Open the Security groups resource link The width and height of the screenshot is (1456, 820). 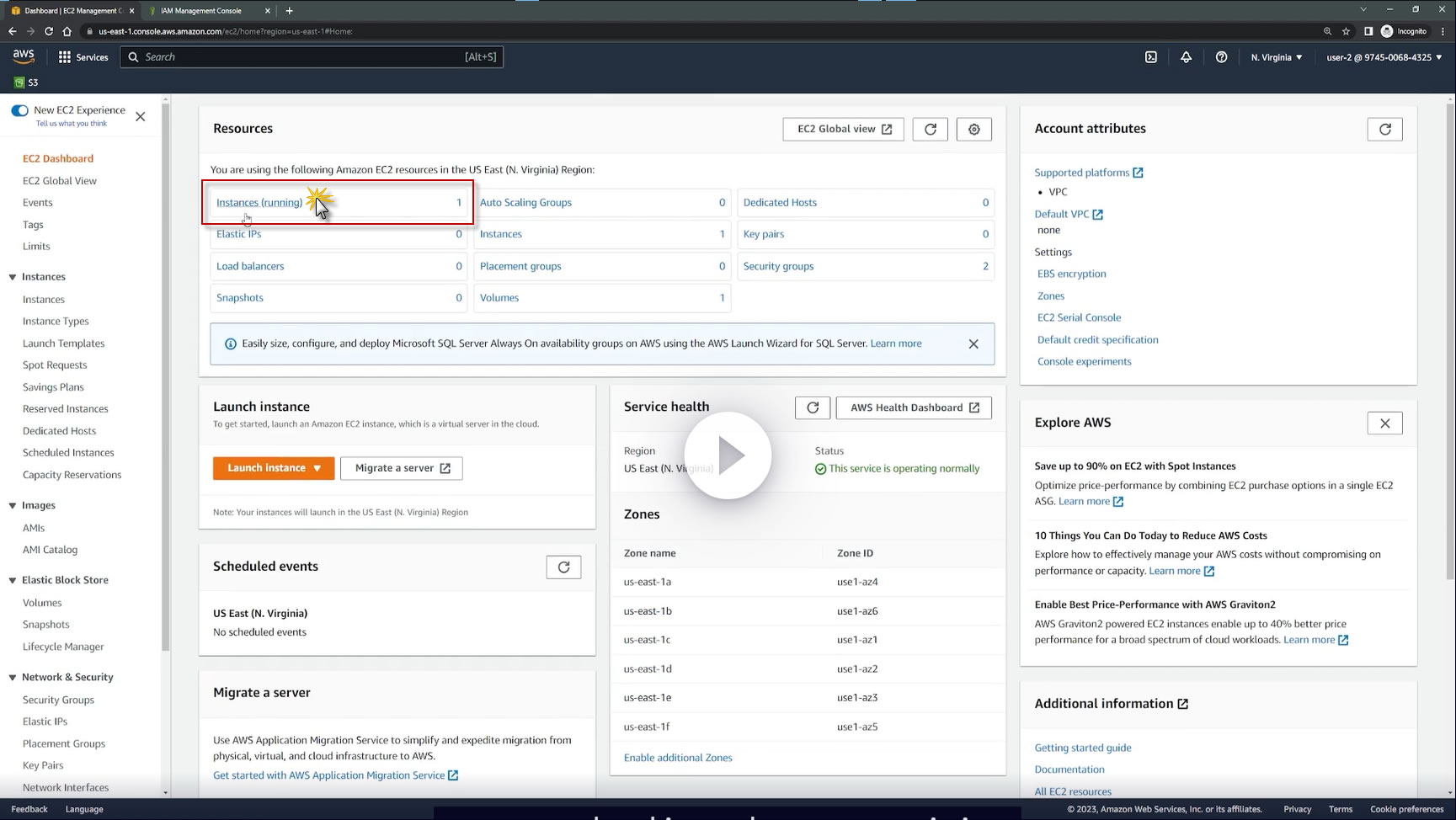click(x=779, y=267)
